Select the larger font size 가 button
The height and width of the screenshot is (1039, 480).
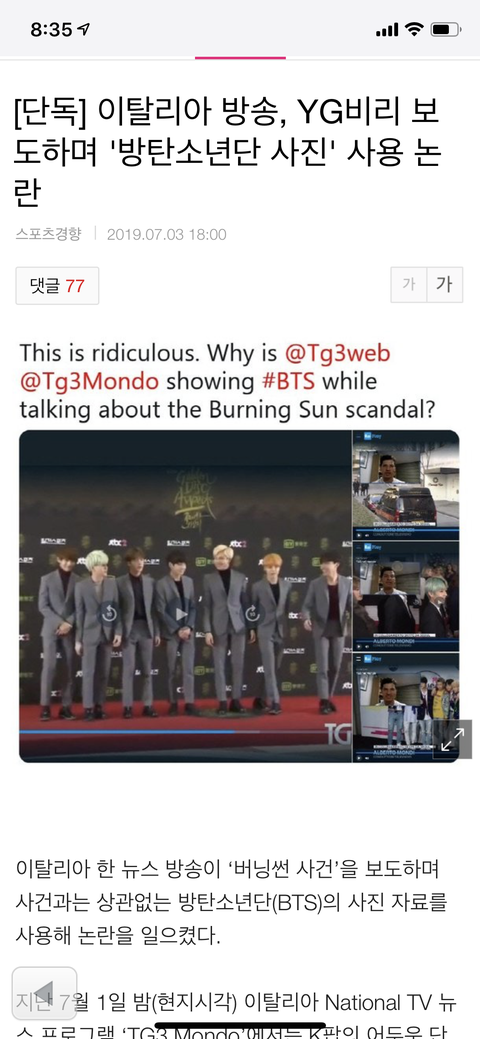tap(444, 284)
